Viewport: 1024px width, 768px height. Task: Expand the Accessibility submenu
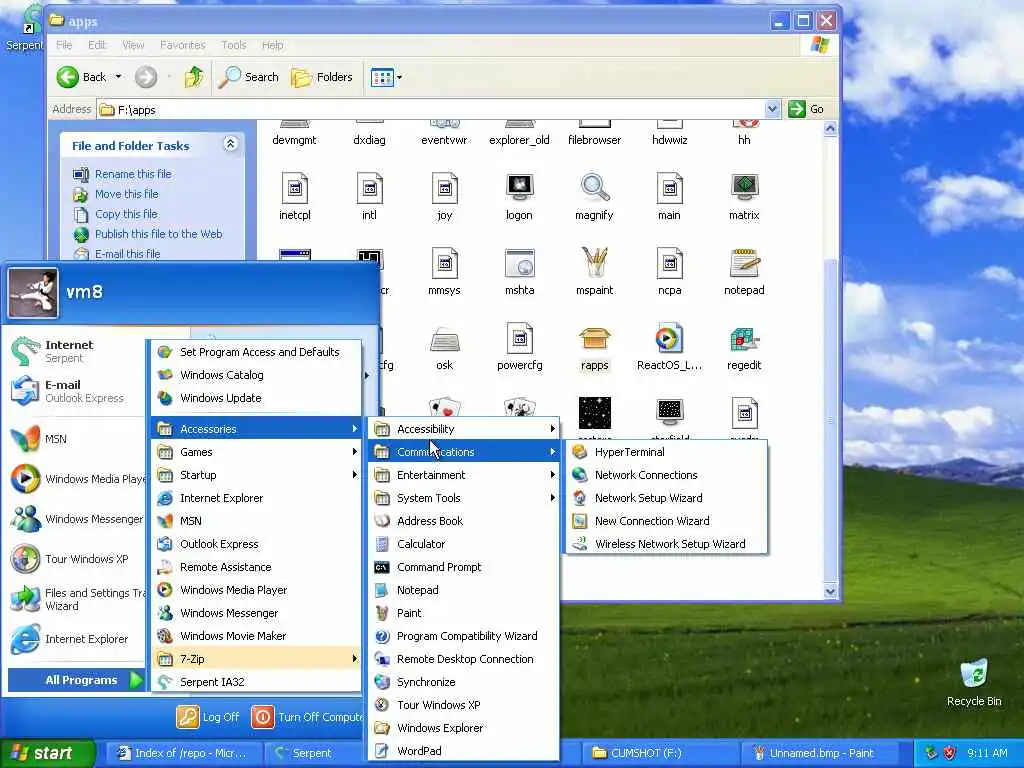(464, 428)
